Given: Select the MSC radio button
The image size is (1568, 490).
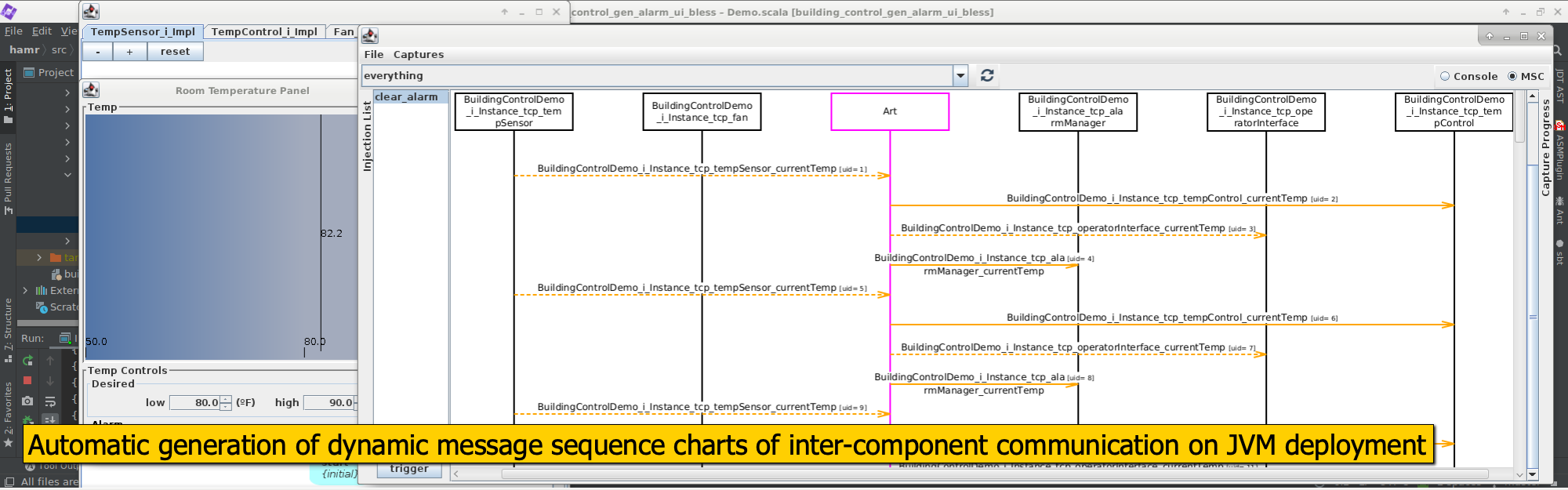Looking at the screenshot, I should point(1512,76).
